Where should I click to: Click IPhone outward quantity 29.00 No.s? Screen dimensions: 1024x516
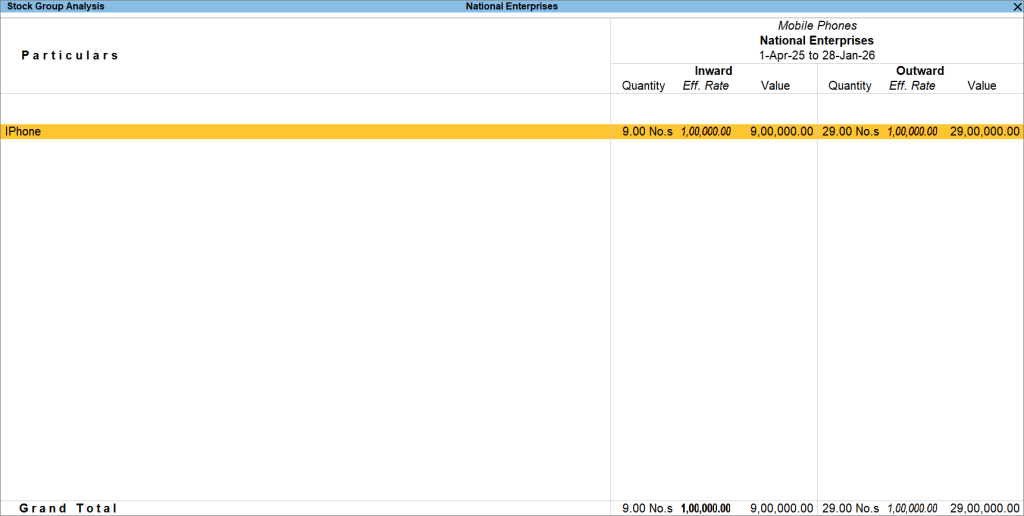click(850, 131)
